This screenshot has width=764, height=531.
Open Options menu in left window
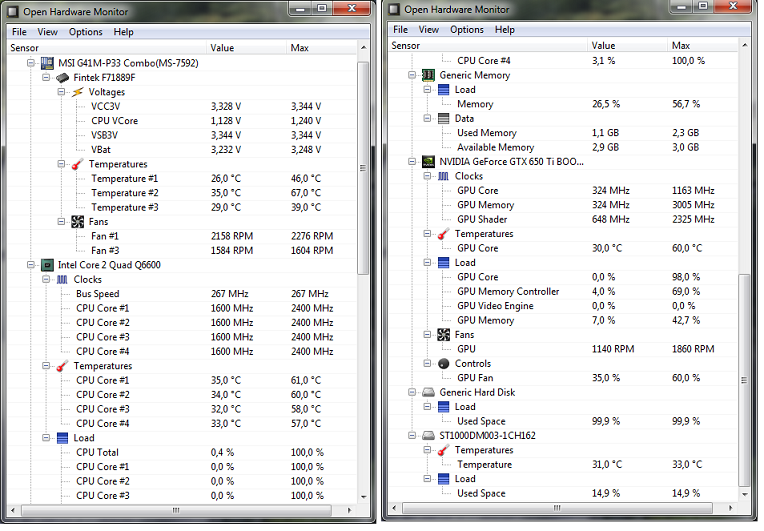pos(86,32)
